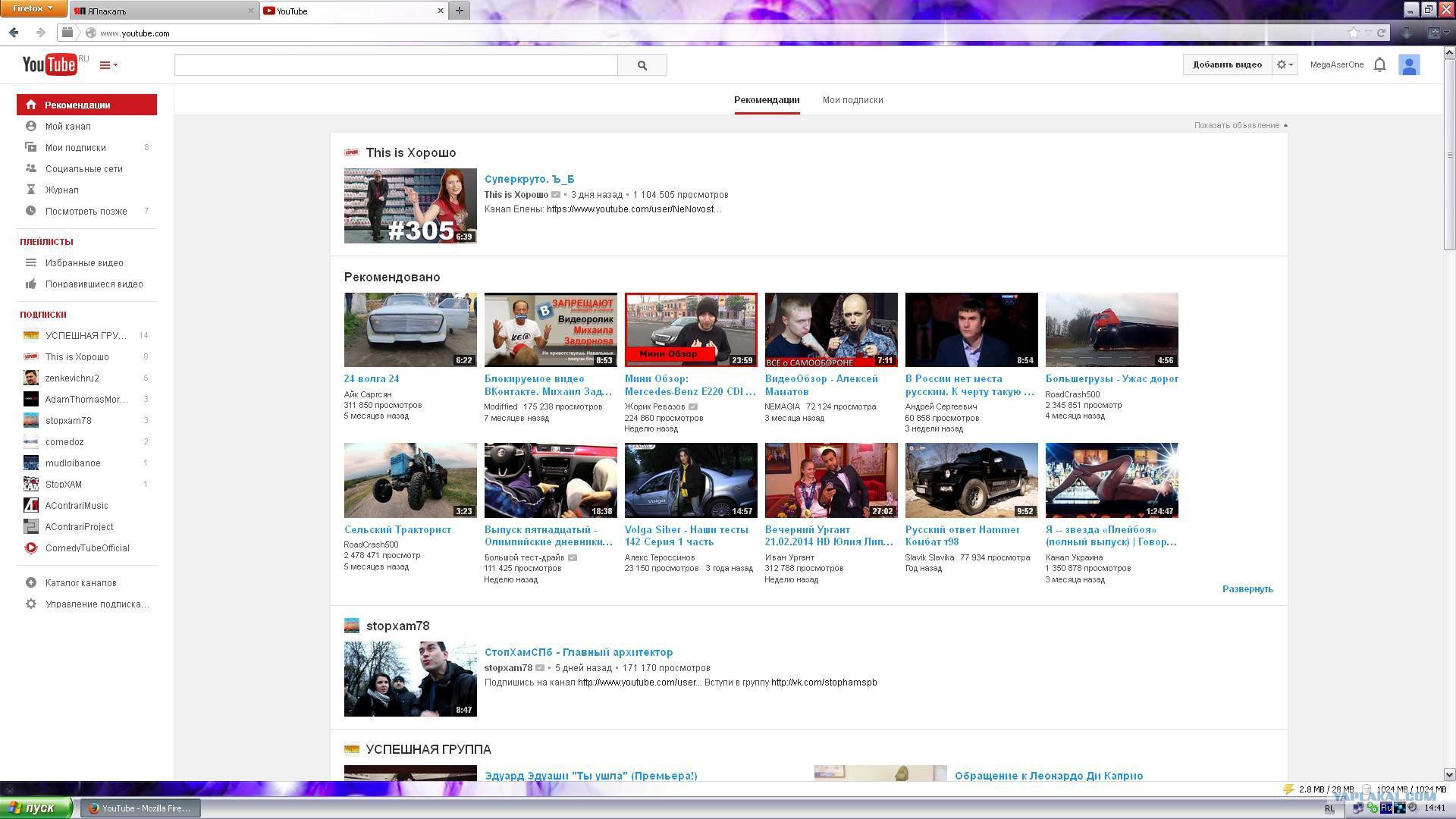Open Каталог каналов plus icon

(x=31, y=582)
